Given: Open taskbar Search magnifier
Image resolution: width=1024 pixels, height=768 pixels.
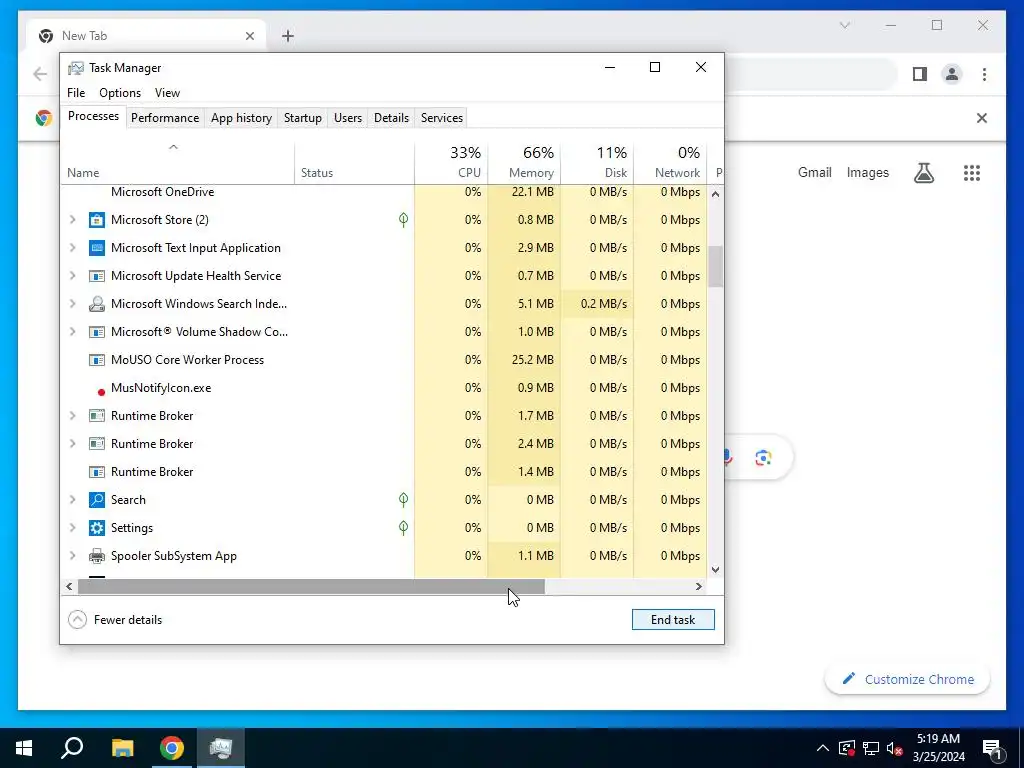Looking at the screenshot, I should point(72,748).
